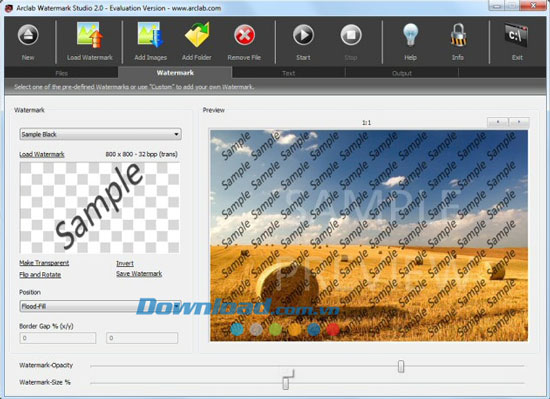Click the Watermark-Size % slider handle

coord(286,383)
